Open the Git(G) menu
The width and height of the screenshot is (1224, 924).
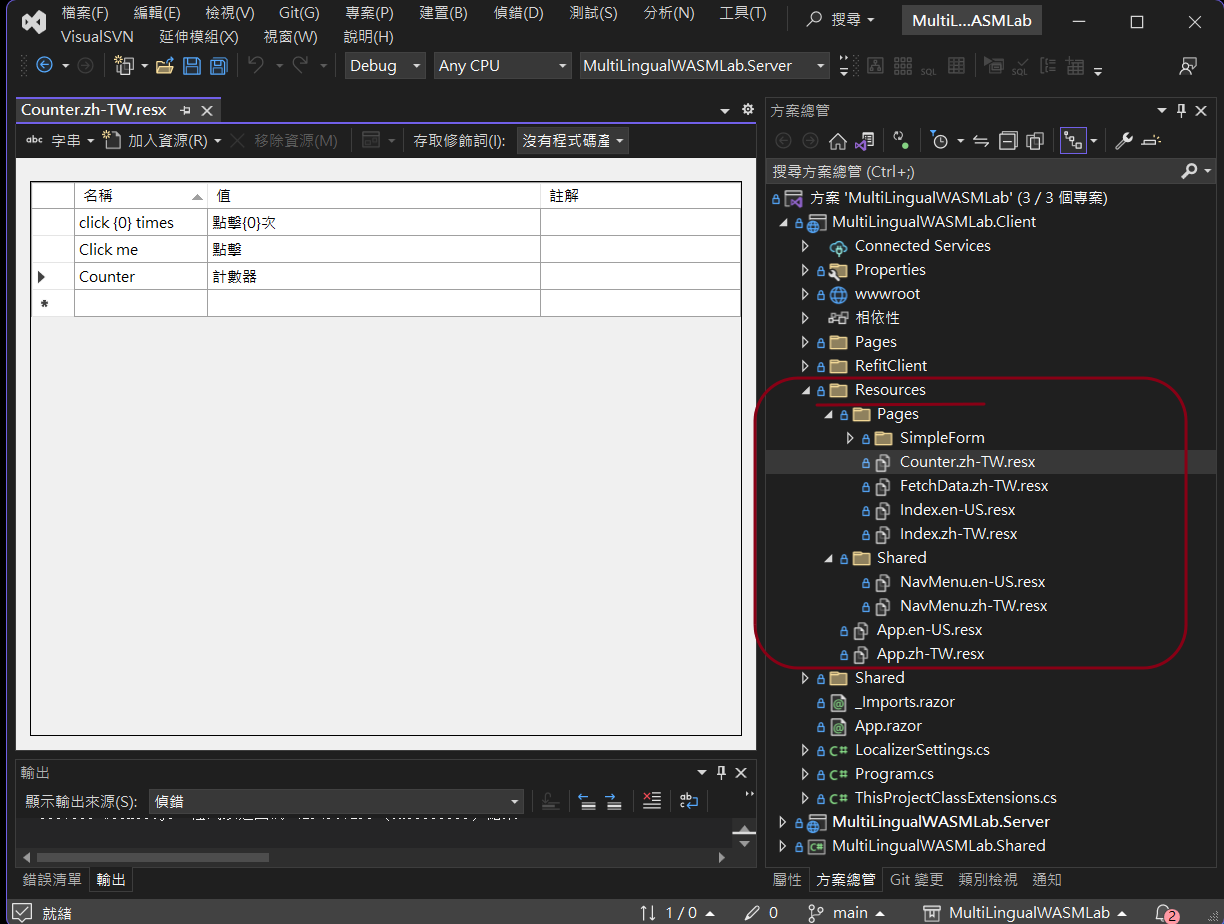(x=299, y=13)
